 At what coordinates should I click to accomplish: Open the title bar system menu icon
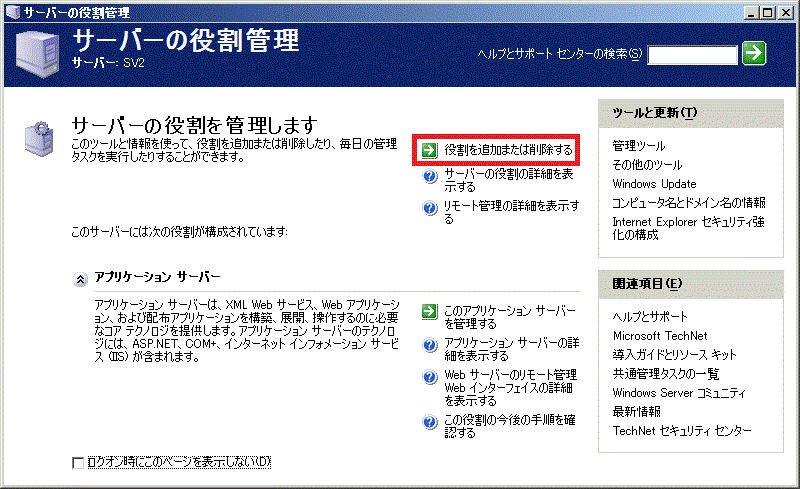click(11, 10)
